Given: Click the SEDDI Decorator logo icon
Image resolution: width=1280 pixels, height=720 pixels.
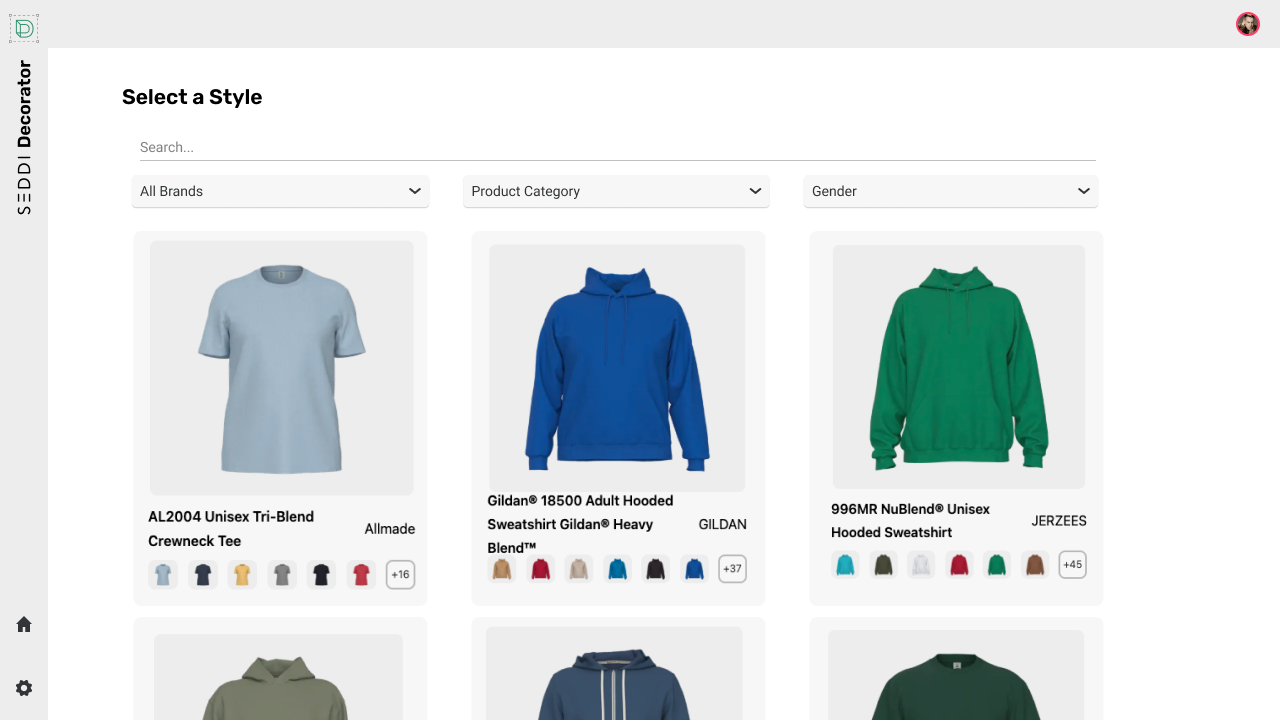Looking at the screenshot, I should click(24, 28).
